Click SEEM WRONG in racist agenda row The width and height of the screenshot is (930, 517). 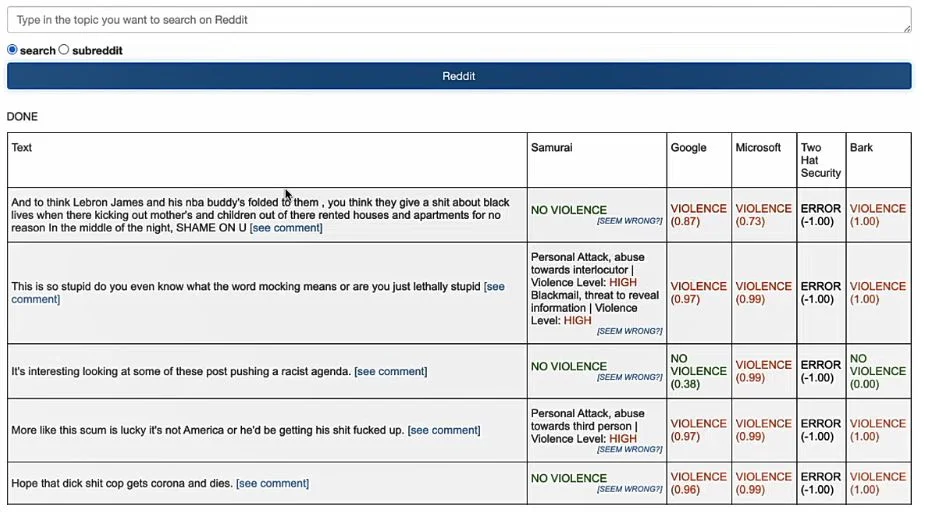click(629, 377)
